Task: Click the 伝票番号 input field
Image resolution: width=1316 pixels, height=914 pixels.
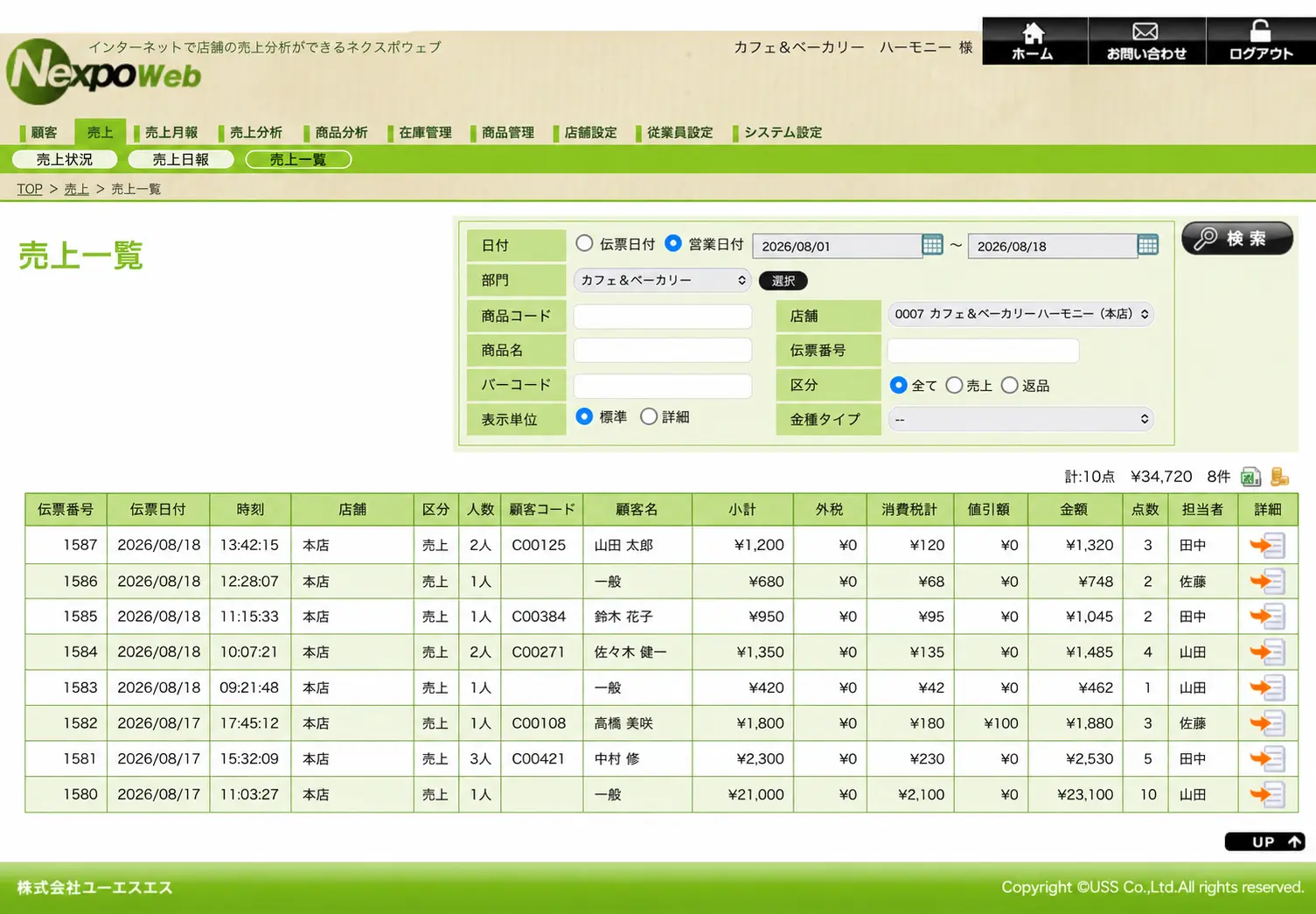Action: (983, 350)
